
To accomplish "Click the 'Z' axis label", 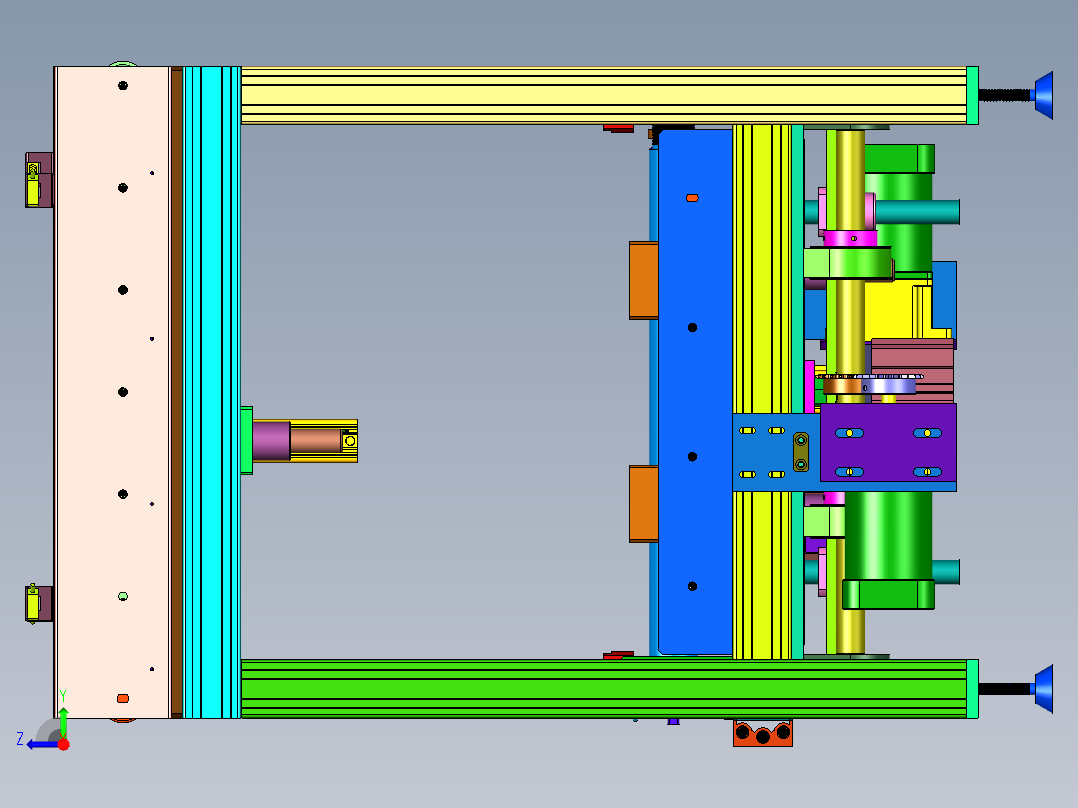I will [20, 739].
